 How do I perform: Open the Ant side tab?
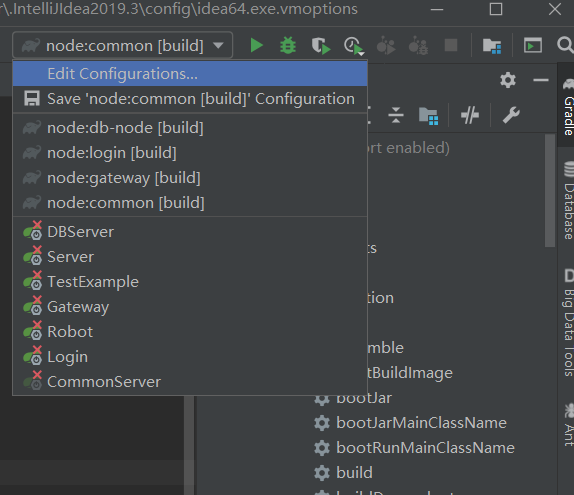pos(568,425)
